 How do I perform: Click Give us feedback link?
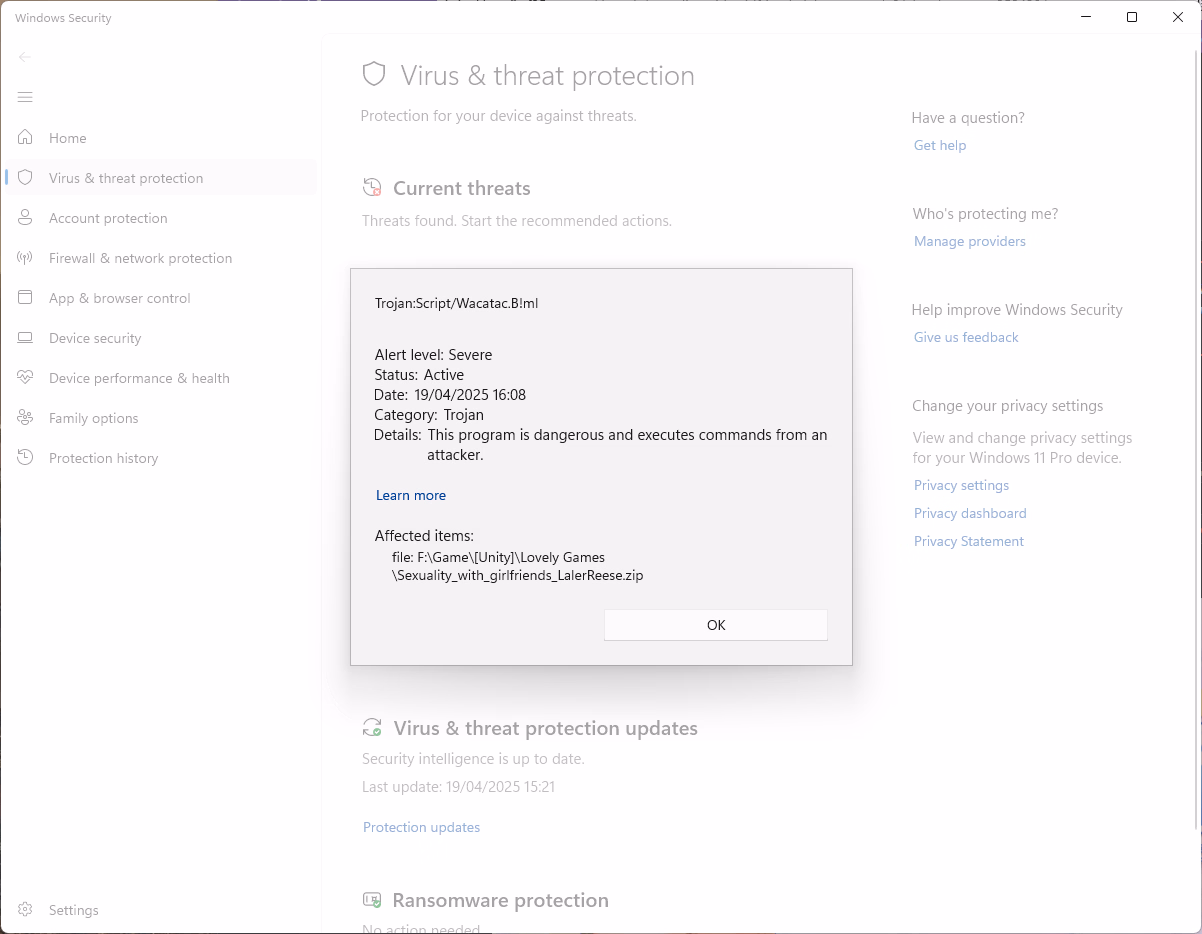966,337
